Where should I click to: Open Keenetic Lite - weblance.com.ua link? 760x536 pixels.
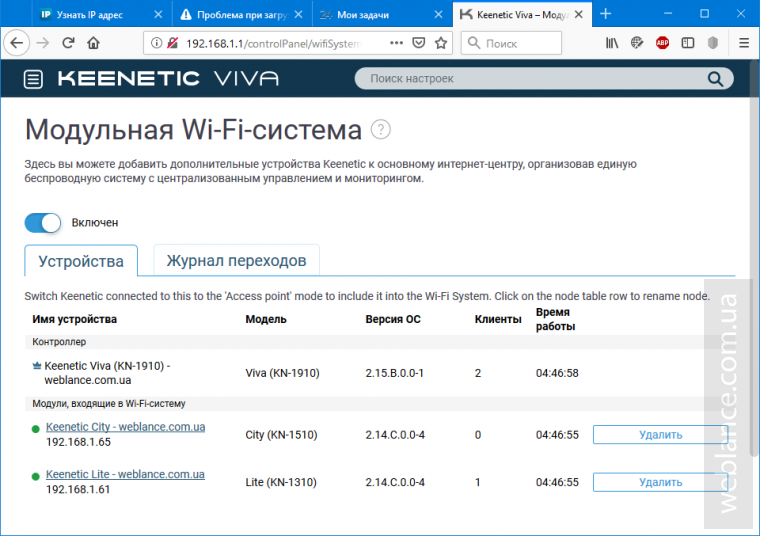[125, 474]
